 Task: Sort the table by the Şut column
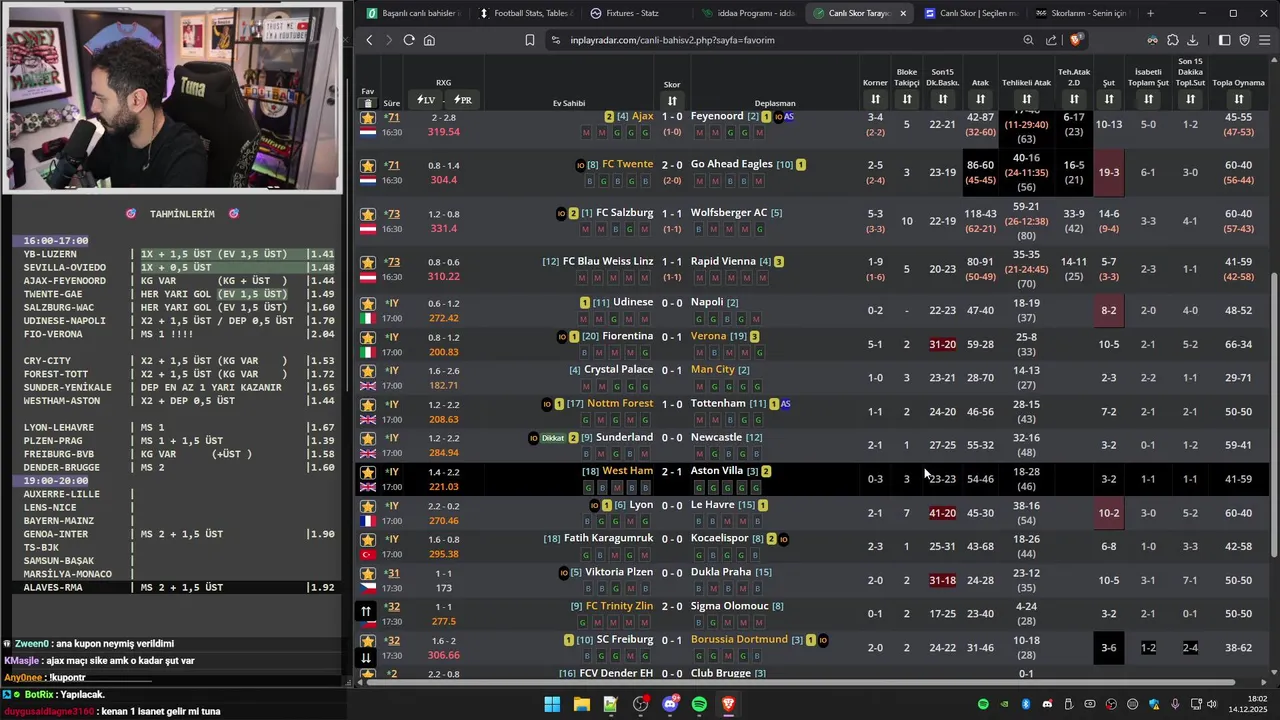coord(1109,99)
